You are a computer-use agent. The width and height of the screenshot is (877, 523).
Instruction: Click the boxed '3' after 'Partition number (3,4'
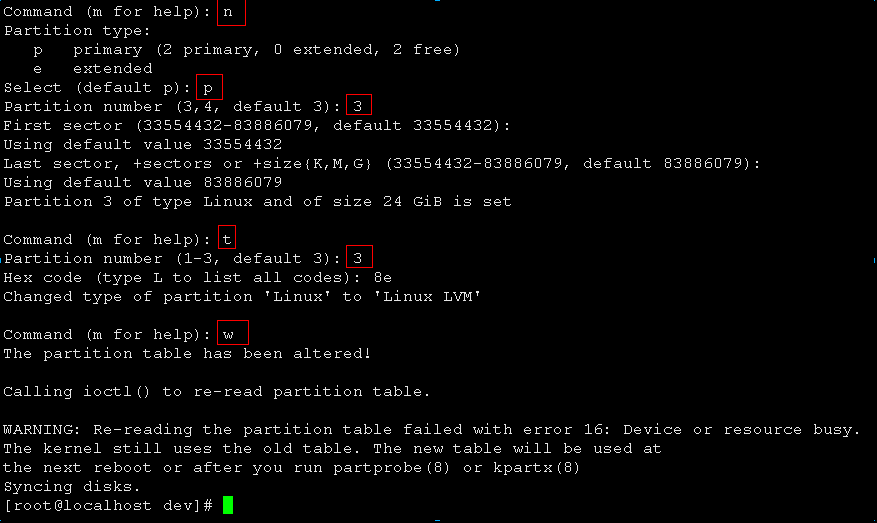(359, 105)
